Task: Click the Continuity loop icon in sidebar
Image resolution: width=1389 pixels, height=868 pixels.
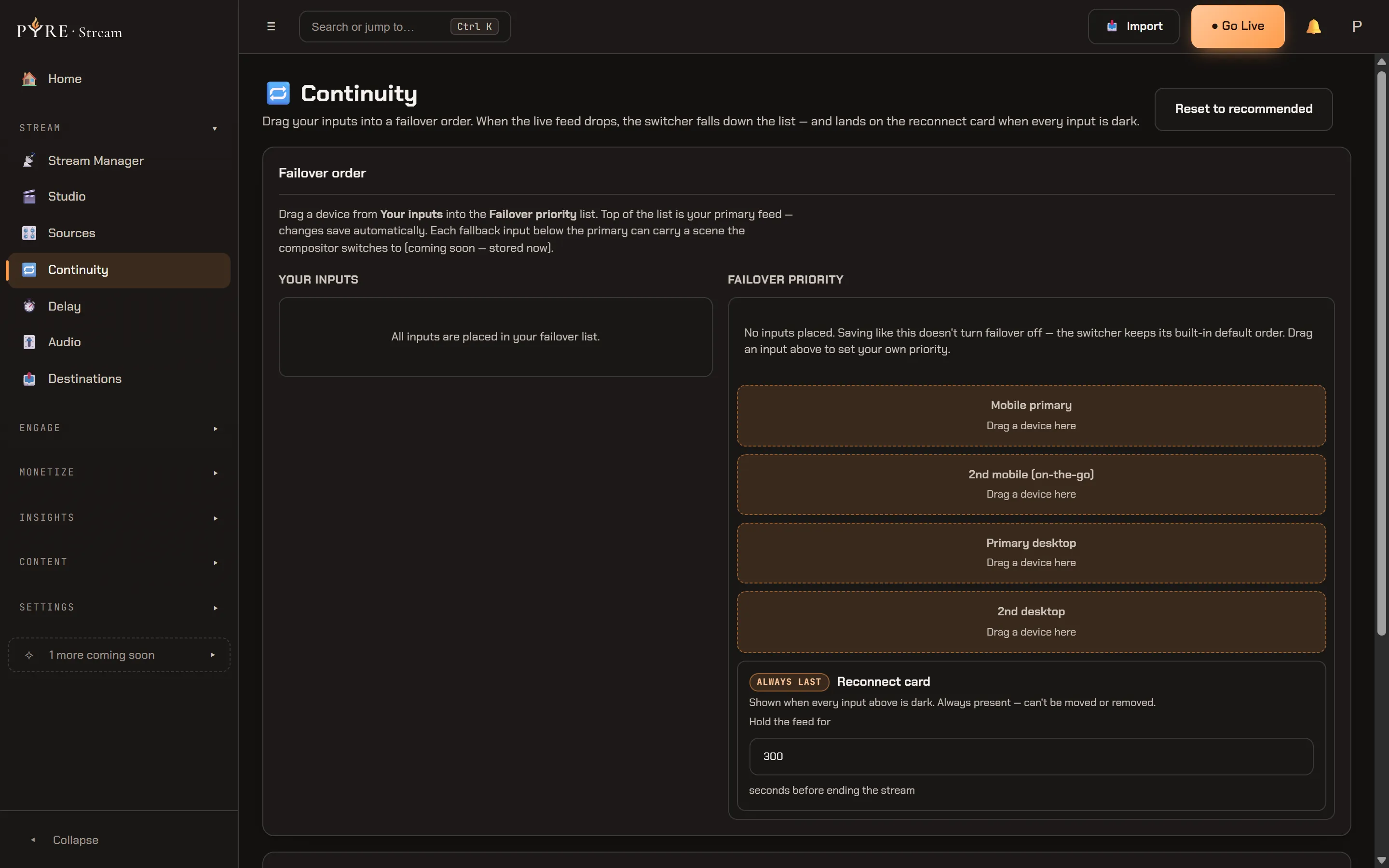Action: [x=29, y=270]
